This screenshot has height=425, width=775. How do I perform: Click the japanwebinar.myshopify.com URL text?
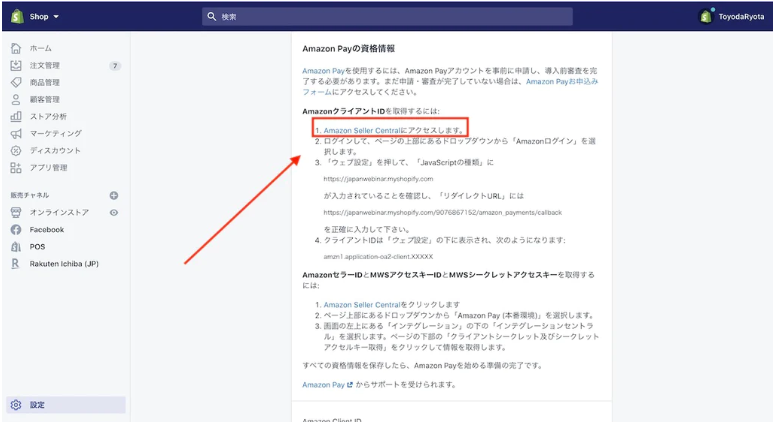tap(378, 179)
